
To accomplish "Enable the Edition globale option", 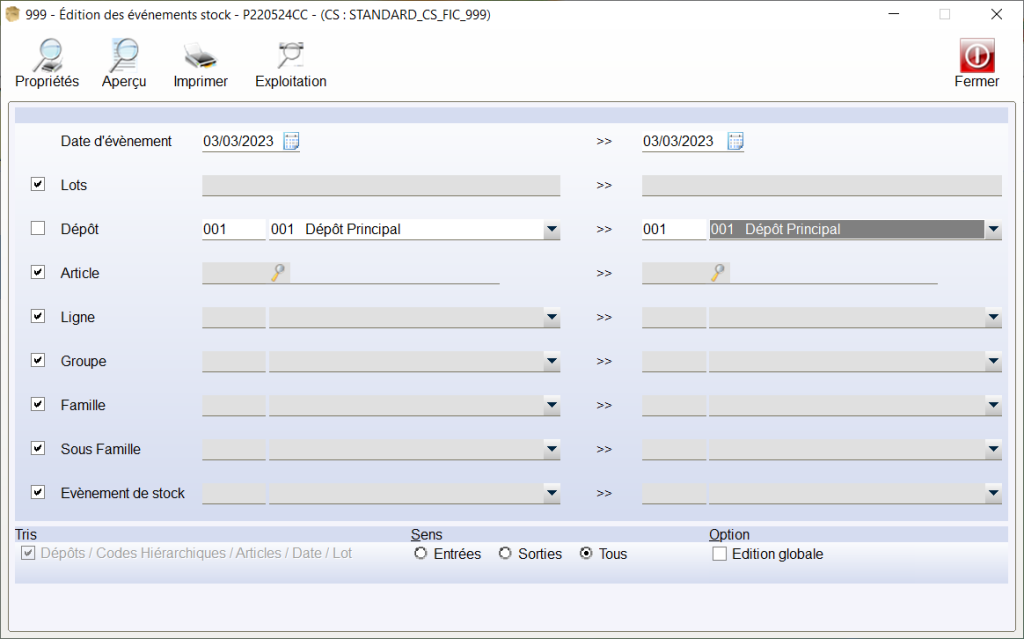I will click(719, 554).
